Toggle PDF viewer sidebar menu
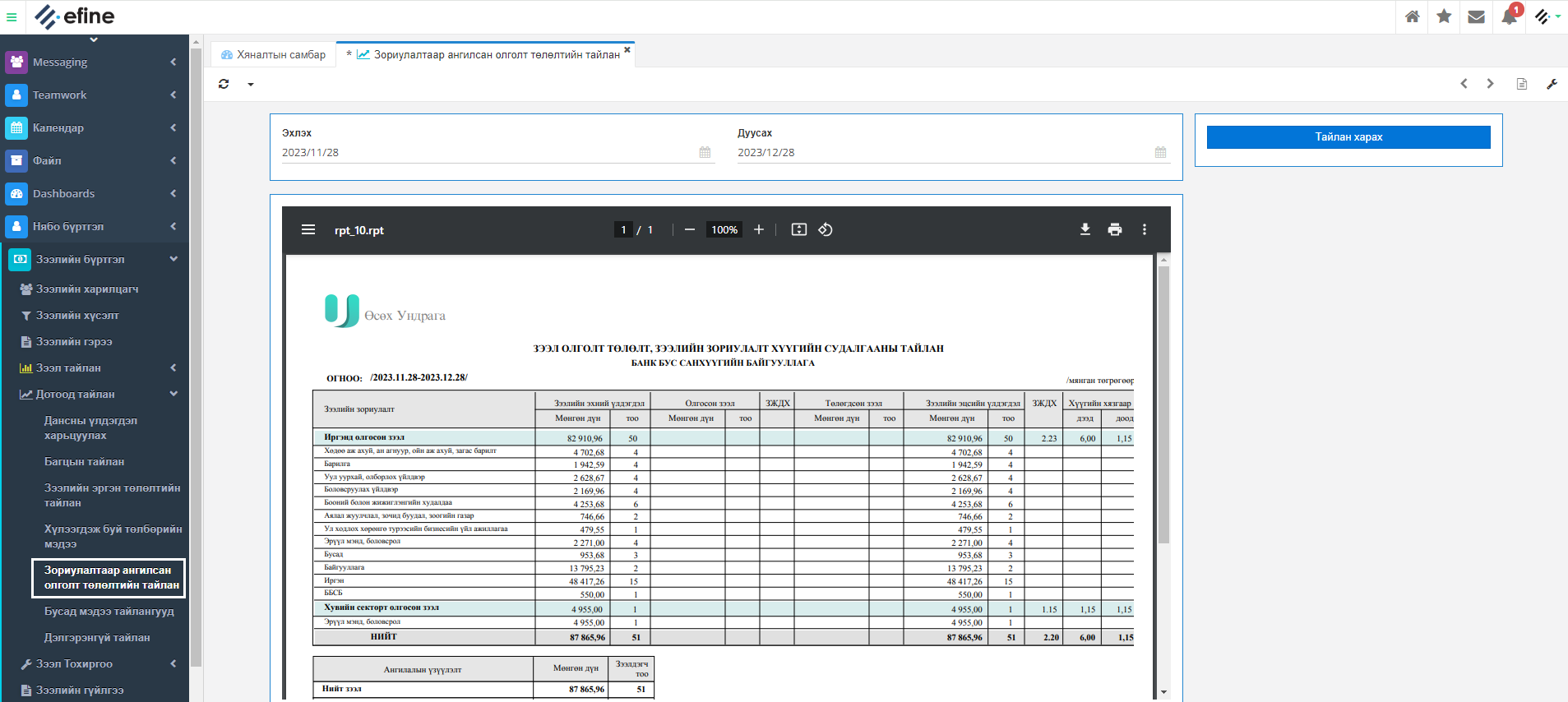1568x702 pixels. click(x=308, y=230)
